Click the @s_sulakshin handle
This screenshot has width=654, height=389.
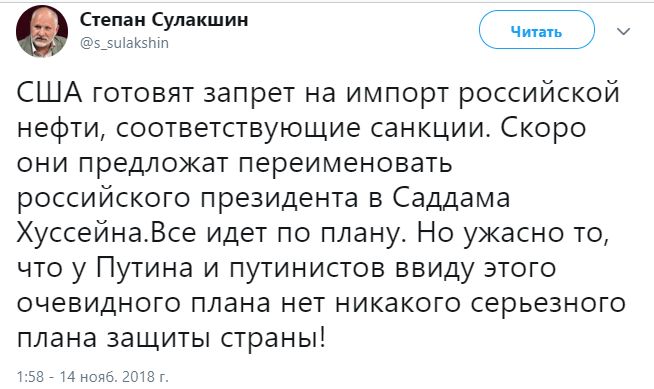(x=124, y=43)
